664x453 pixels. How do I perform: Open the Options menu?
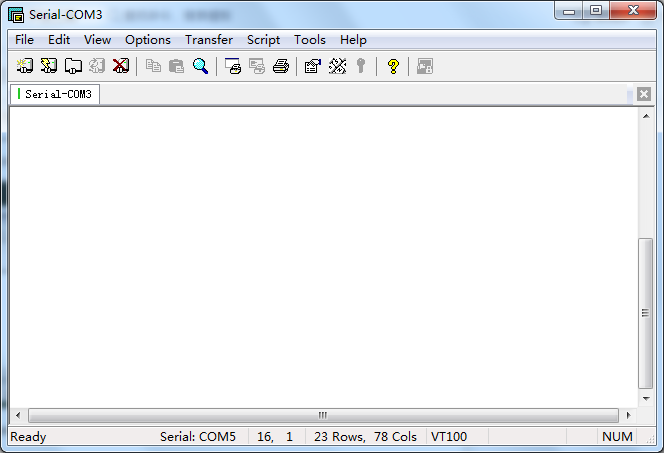tap(148, 40)
